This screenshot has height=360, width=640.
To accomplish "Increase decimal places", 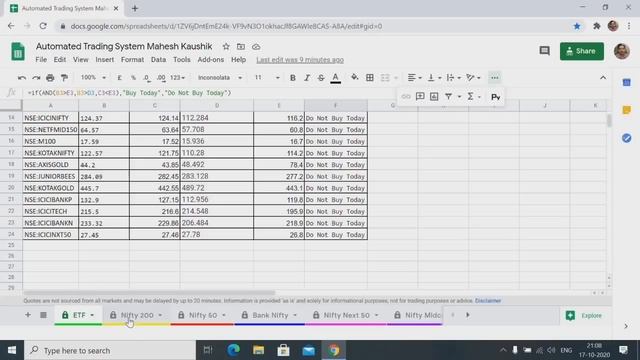I will coord(161,78).
